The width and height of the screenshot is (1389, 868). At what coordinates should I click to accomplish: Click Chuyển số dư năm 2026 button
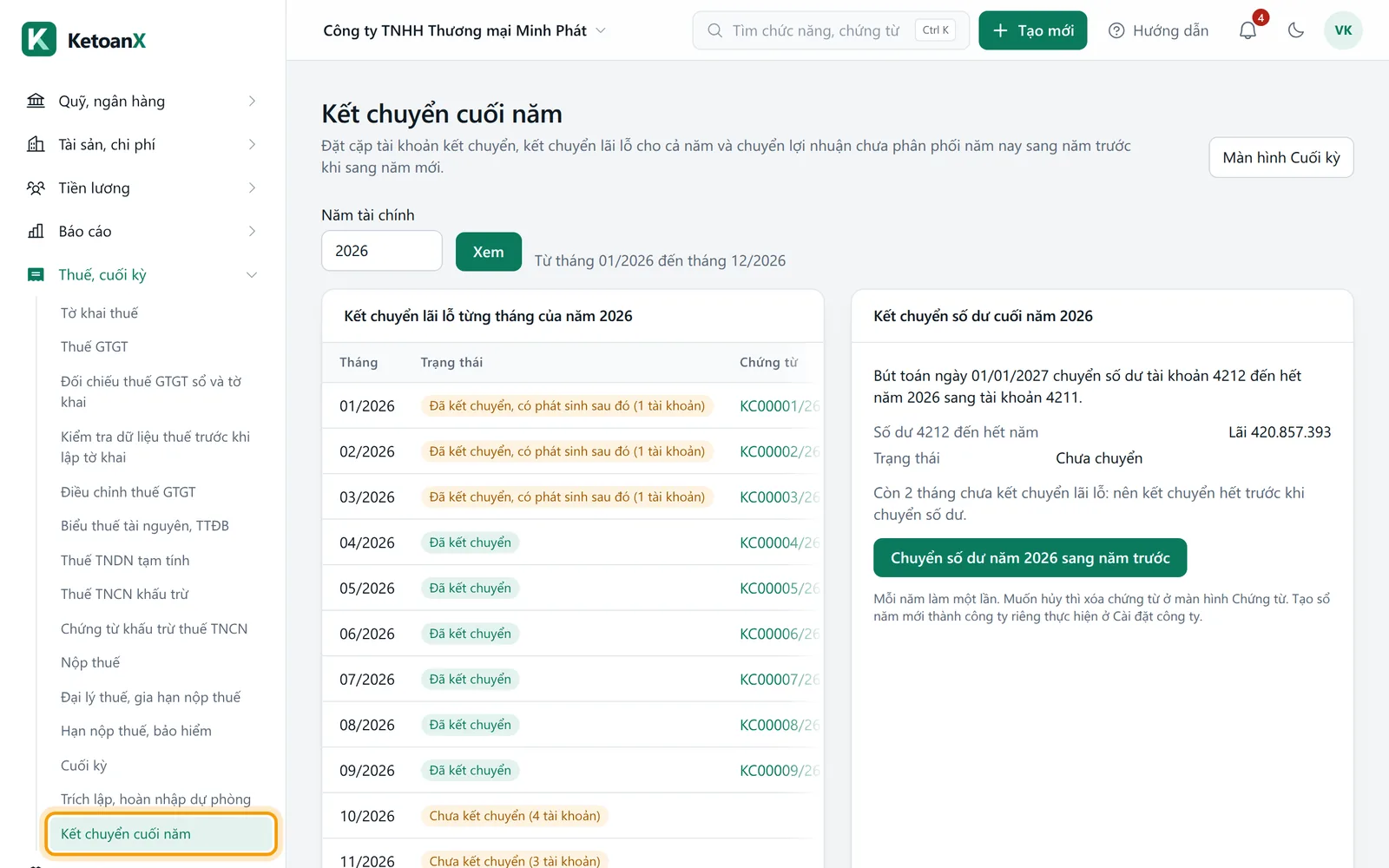(1030, 558)
